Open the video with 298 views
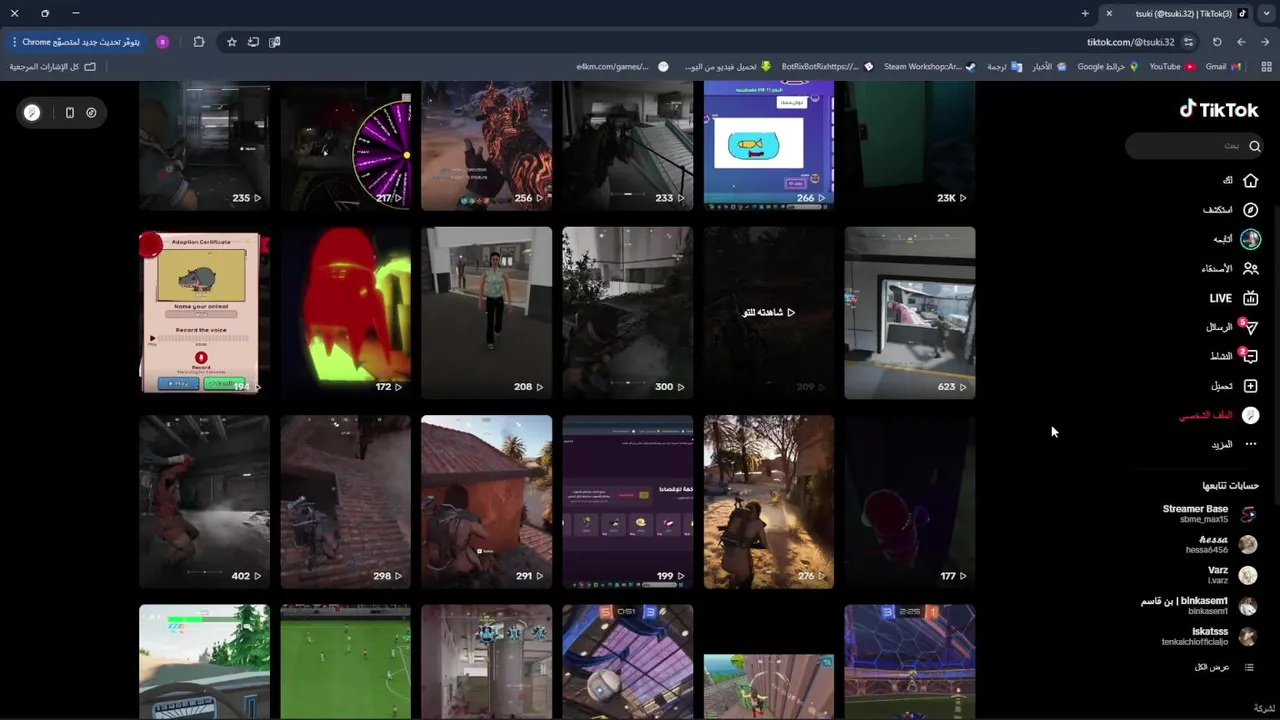Image resolution: width=1280 pixels, height=720 pixels. click(345, 502)
